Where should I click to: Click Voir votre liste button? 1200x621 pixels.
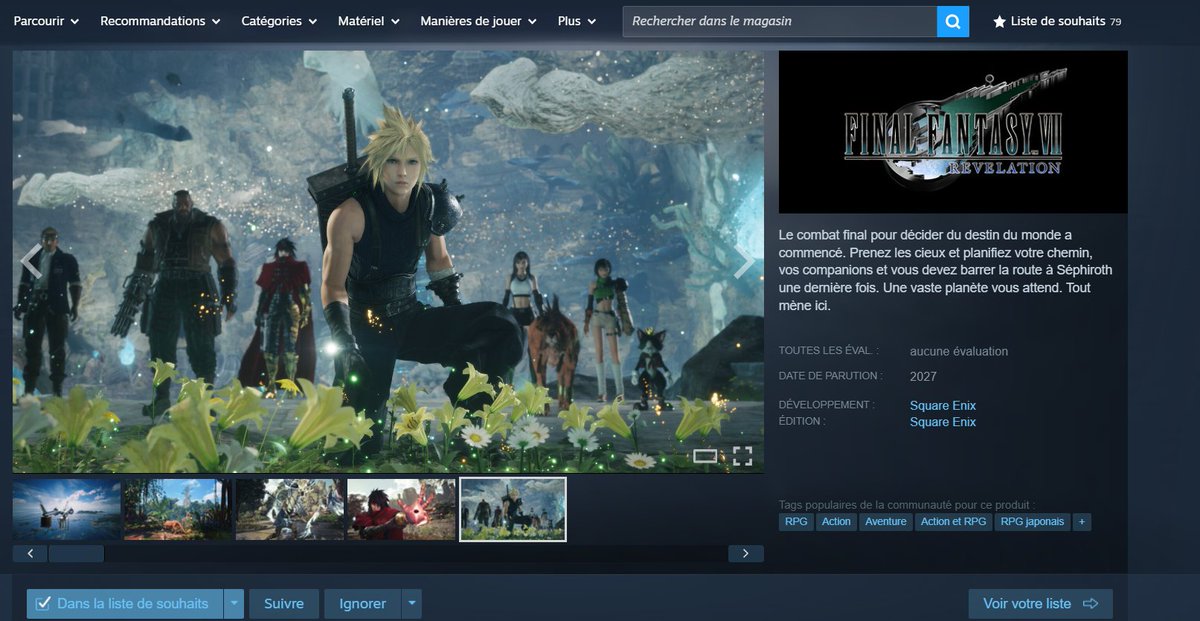click(x=1040, y=604)
